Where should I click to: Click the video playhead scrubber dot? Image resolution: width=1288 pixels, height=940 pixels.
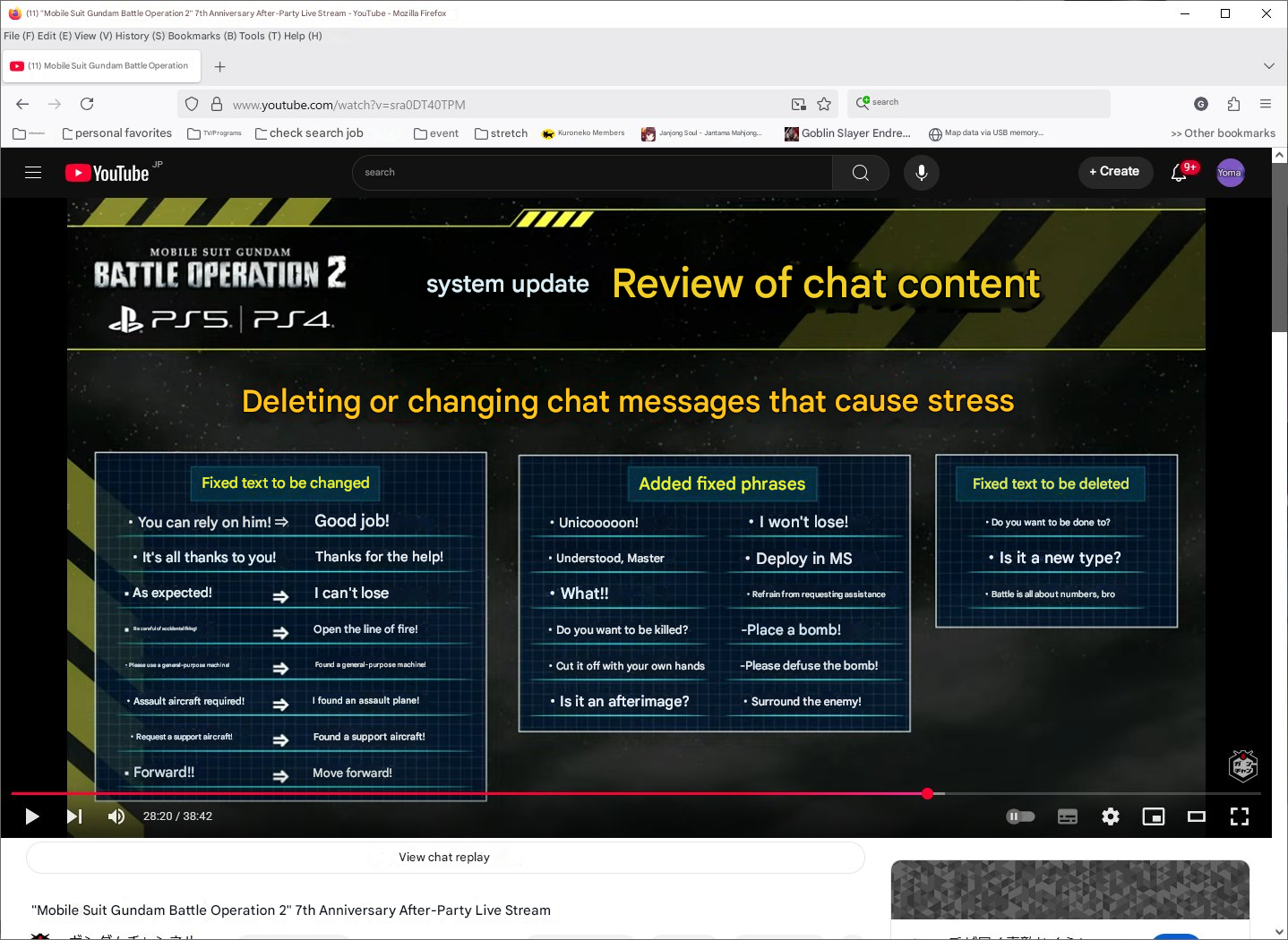pos(928,794)
